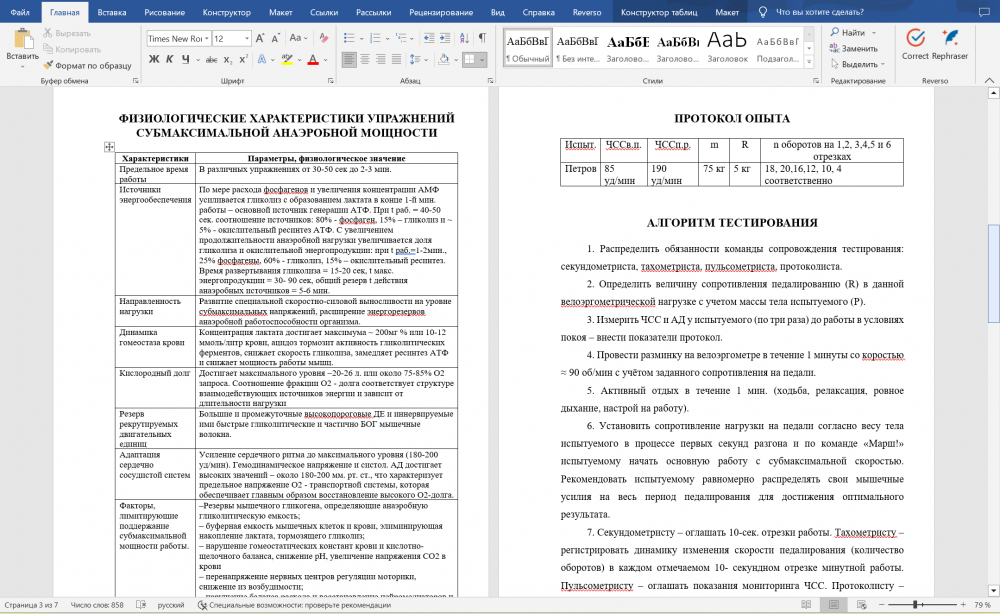Click the Format Painter (Формат по образцу)
Screen dimensions: 1000x614
(x=87, y=65)
